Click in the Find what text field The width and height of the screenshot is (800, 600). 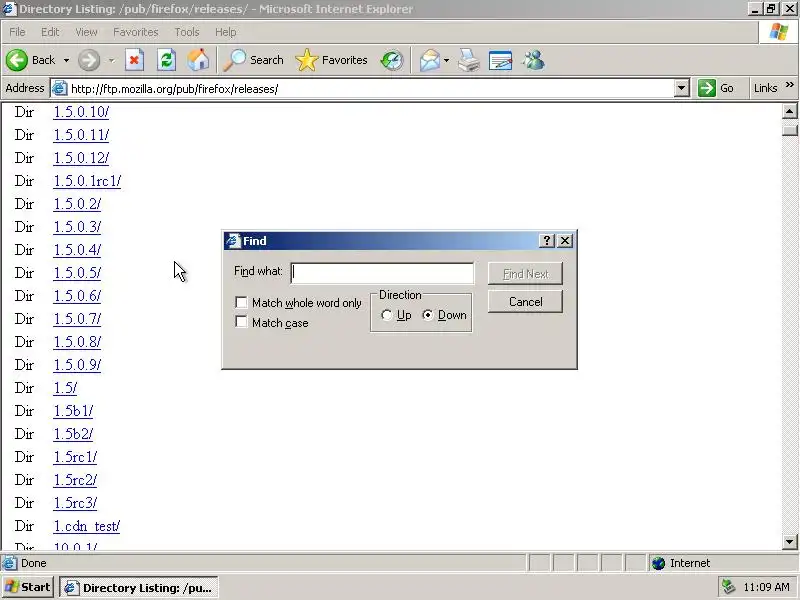pos(382,273)
